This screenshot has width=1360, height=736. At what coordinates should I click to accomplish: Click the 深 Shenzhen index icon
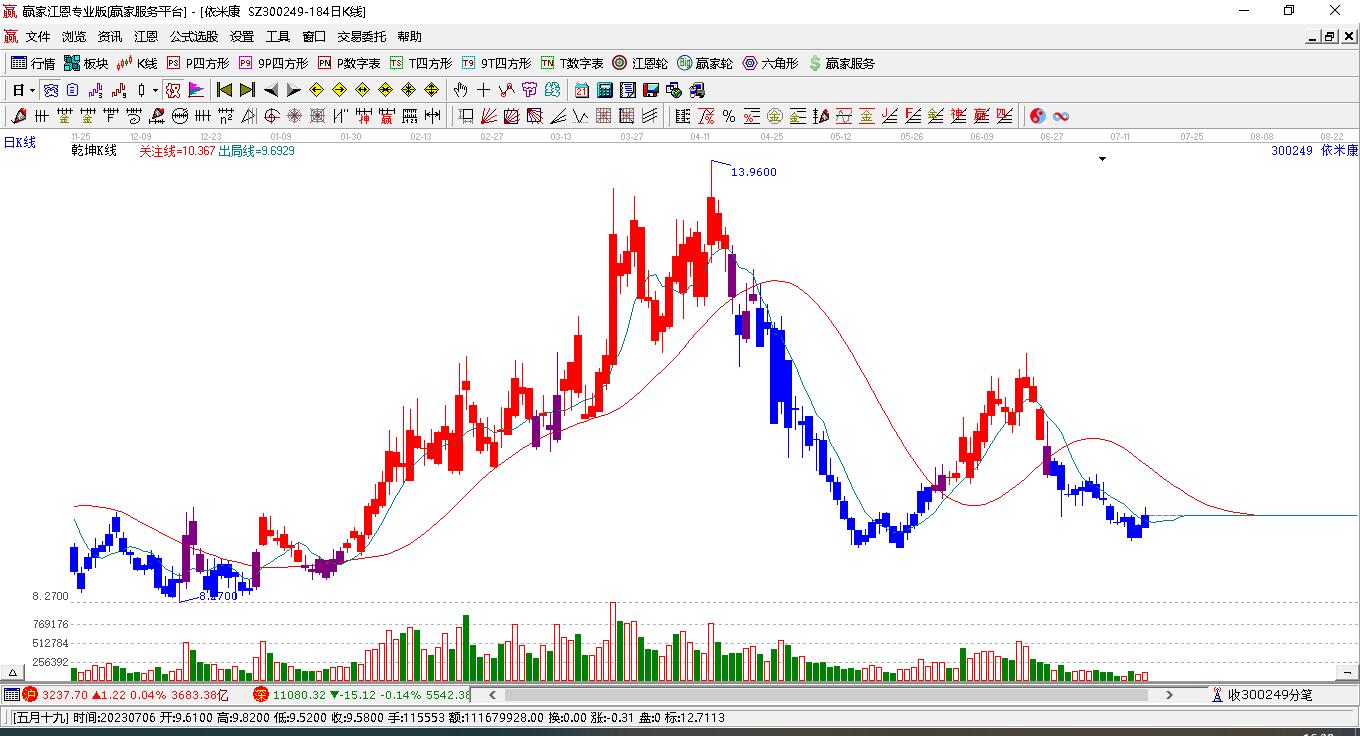(260, 695)
